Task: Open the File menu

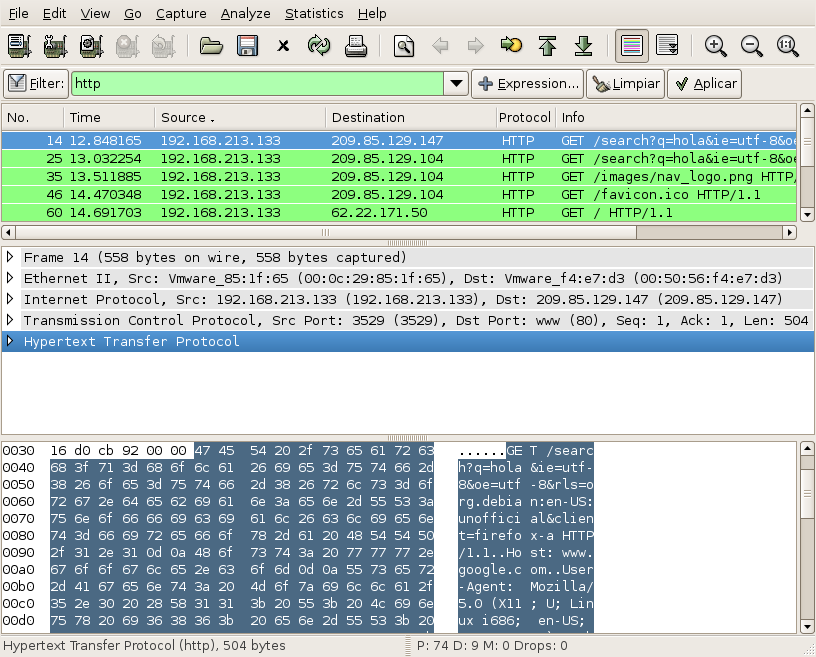Action: (x=19, y=14)
